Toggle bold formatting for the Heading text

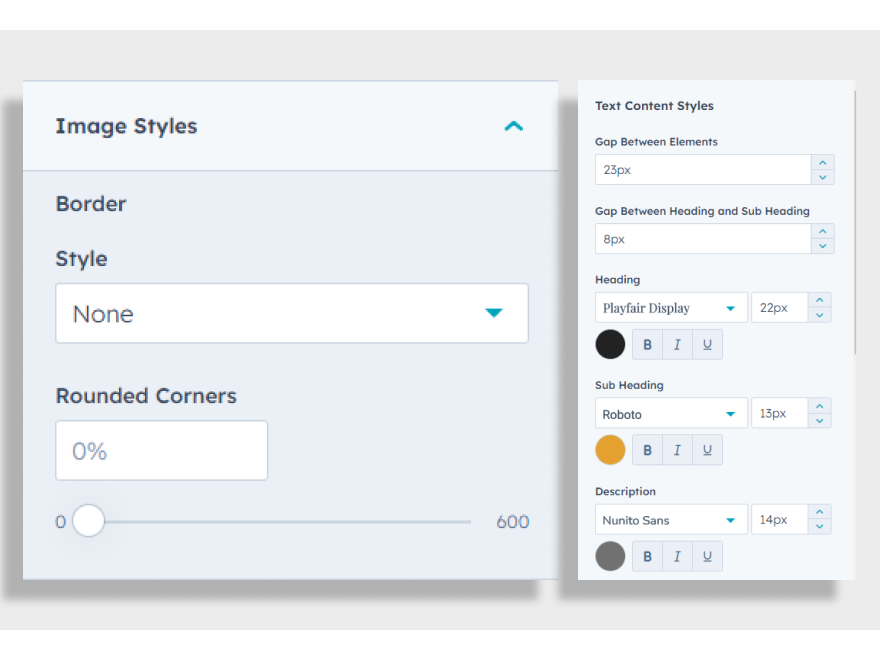(x=647, y=343)
